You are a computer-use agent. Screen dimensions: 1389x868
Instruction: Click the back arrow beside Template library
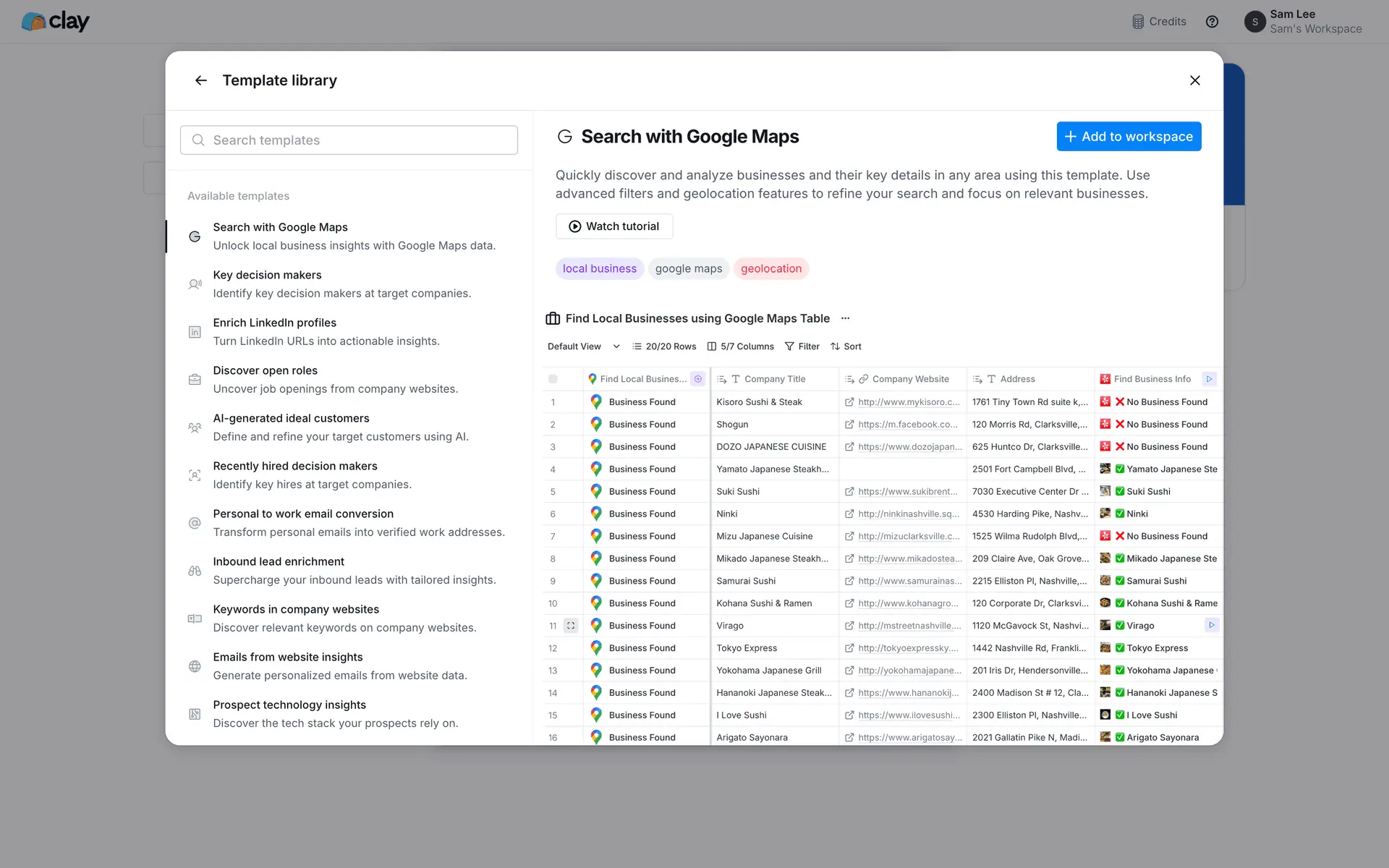point(201,80)
